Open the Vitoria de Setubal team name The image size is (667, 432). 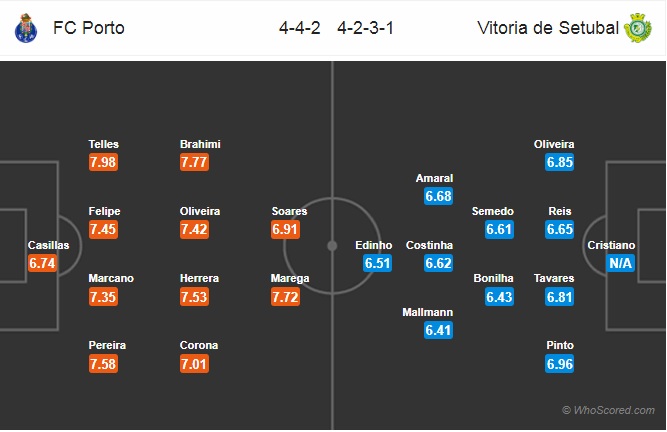(x=548, y=28)
